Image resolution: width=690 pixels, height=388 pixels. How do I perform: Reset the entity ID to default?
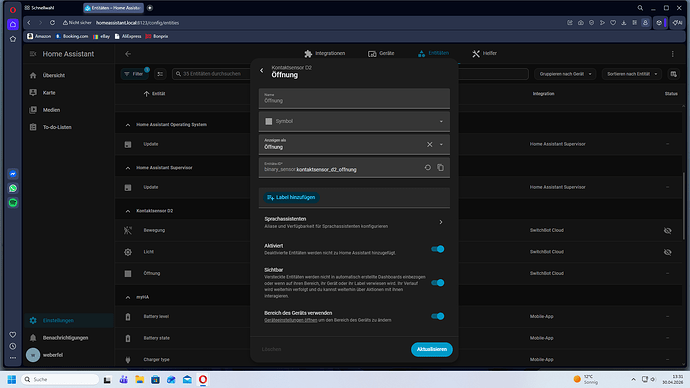point(427,168)
